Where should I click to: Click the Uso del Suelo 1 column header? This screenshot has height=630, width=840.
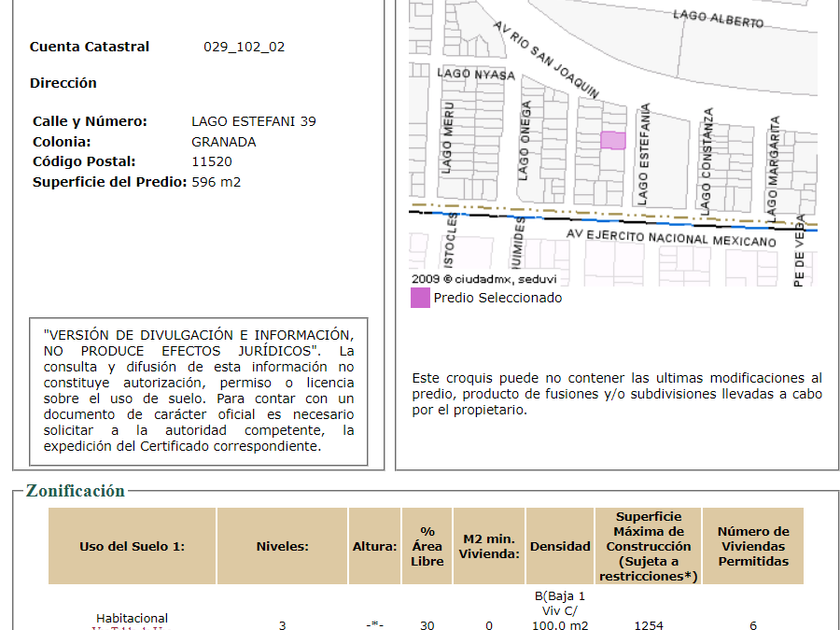[x=132, y=546]
